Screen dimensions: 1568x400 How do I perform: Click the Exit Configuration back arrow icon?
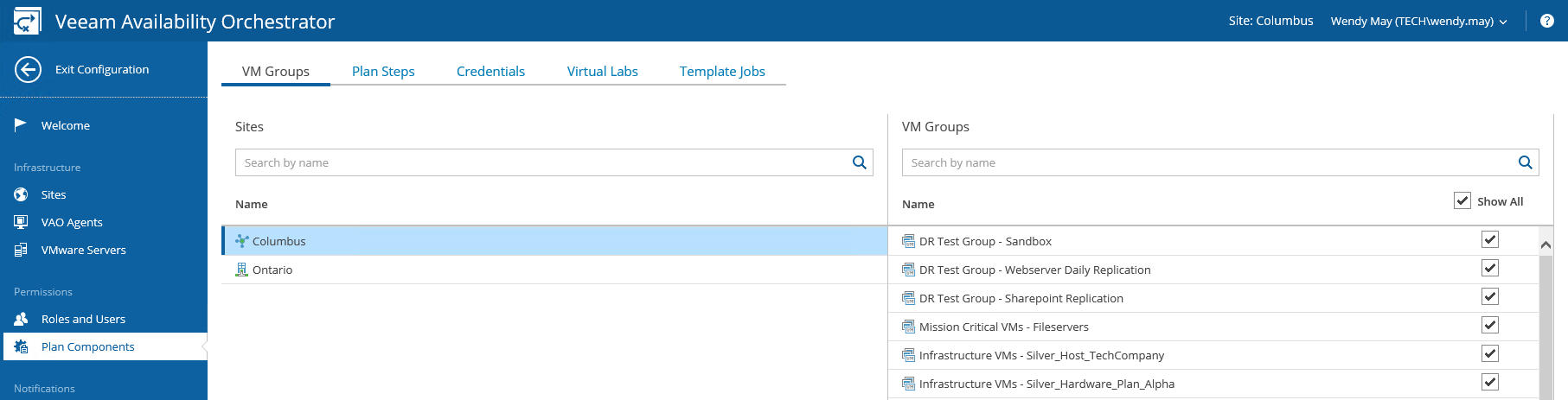tap(28, 69)
